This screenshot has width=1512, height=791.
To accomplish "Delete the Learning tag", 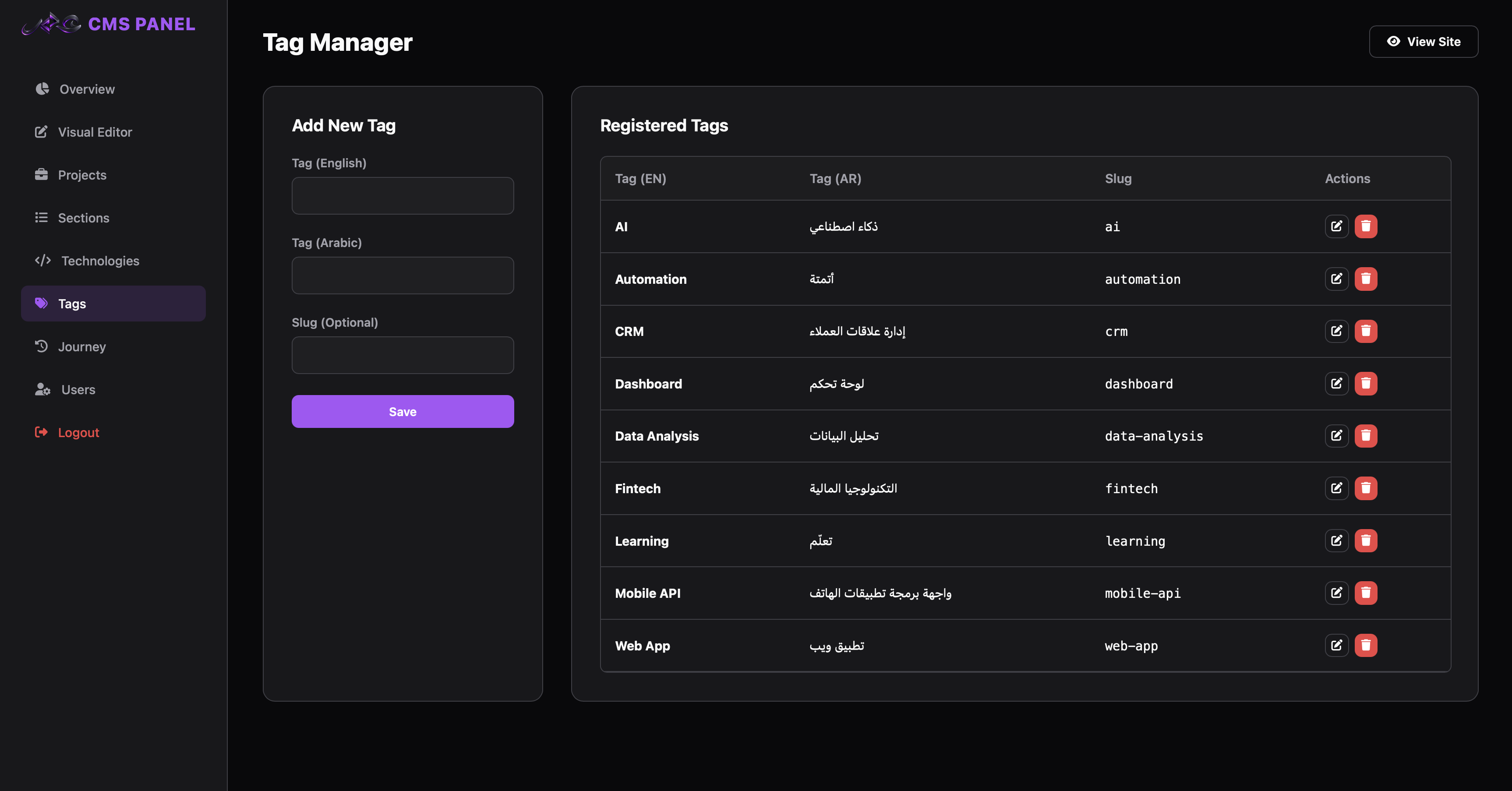I will click(1366, 540).
